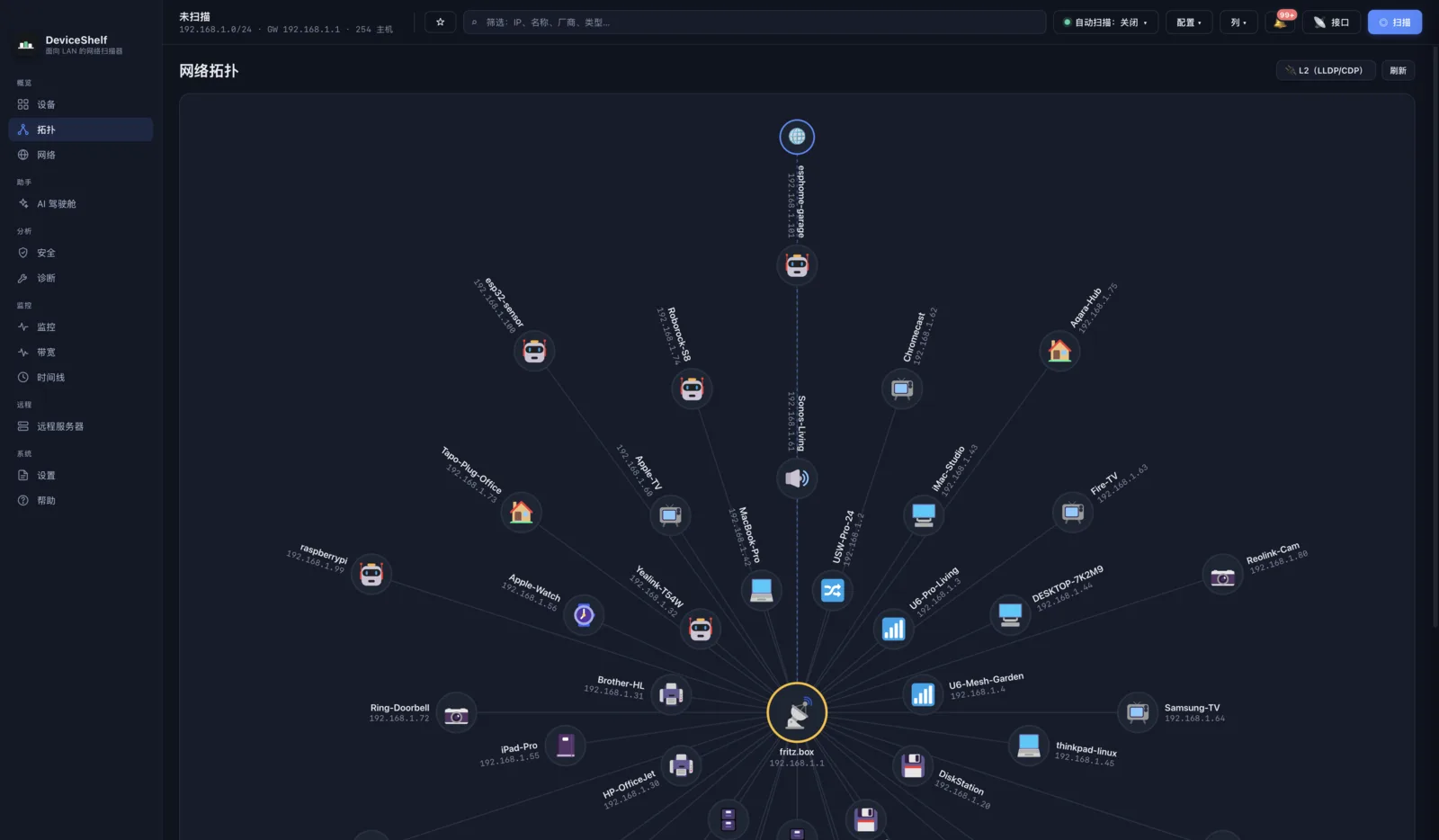Focus the device filter search field
The height and width of the screenshot is (840, 1439).
[755, 22]
